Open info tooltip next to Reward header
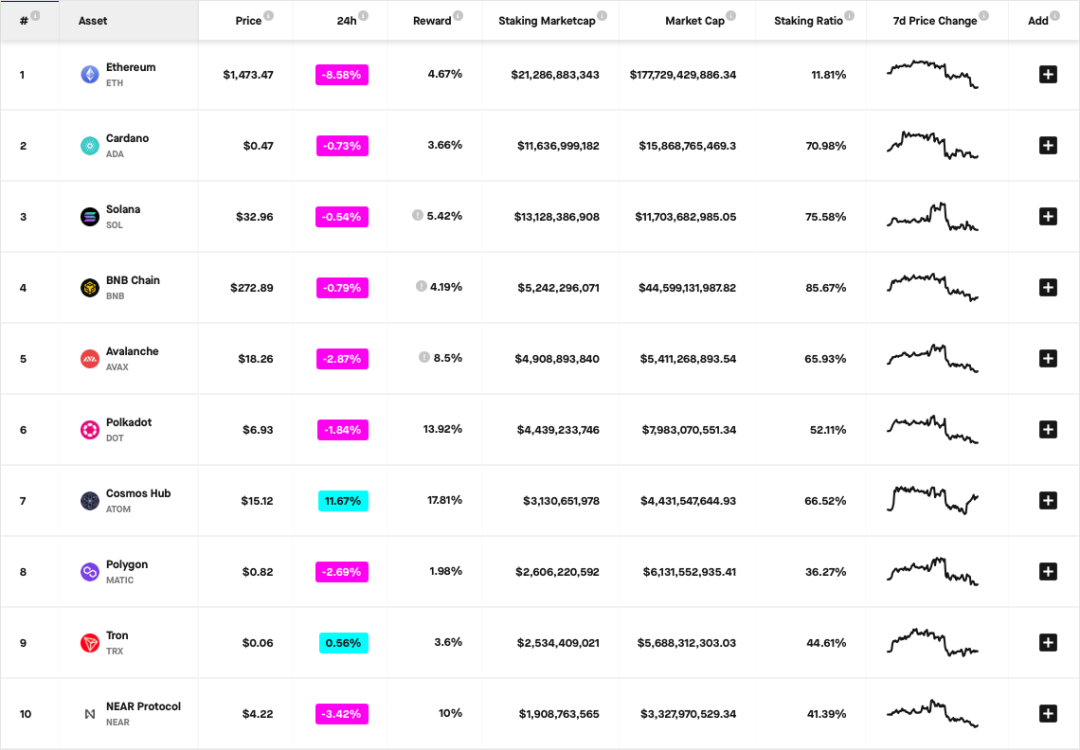Viewport: 1080px width, 750px height. tap(458, 15)
